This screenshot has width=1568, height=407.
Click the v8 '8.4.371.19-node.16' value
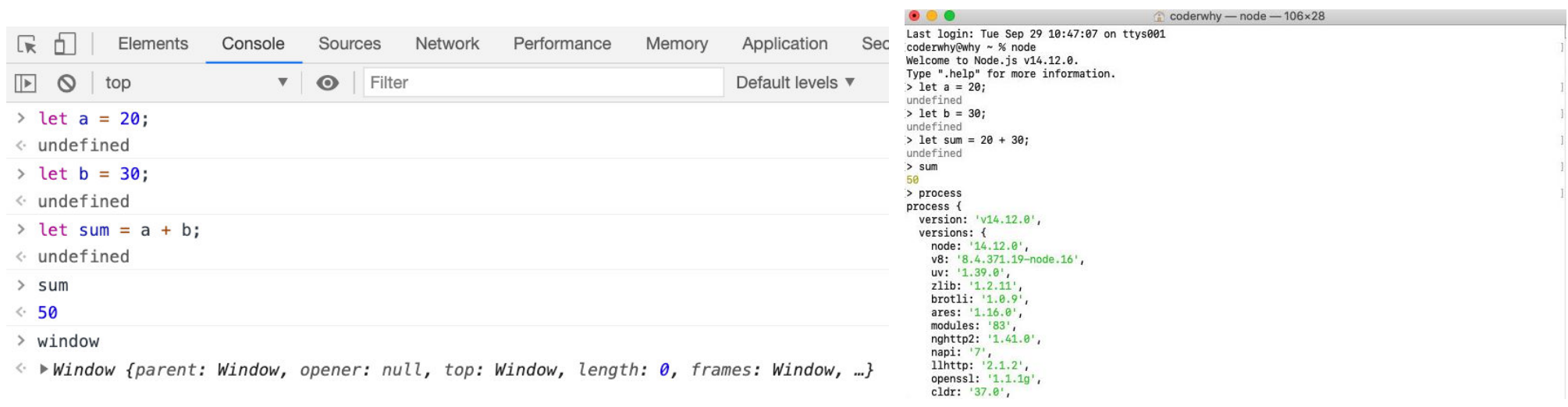point(1018,259)
